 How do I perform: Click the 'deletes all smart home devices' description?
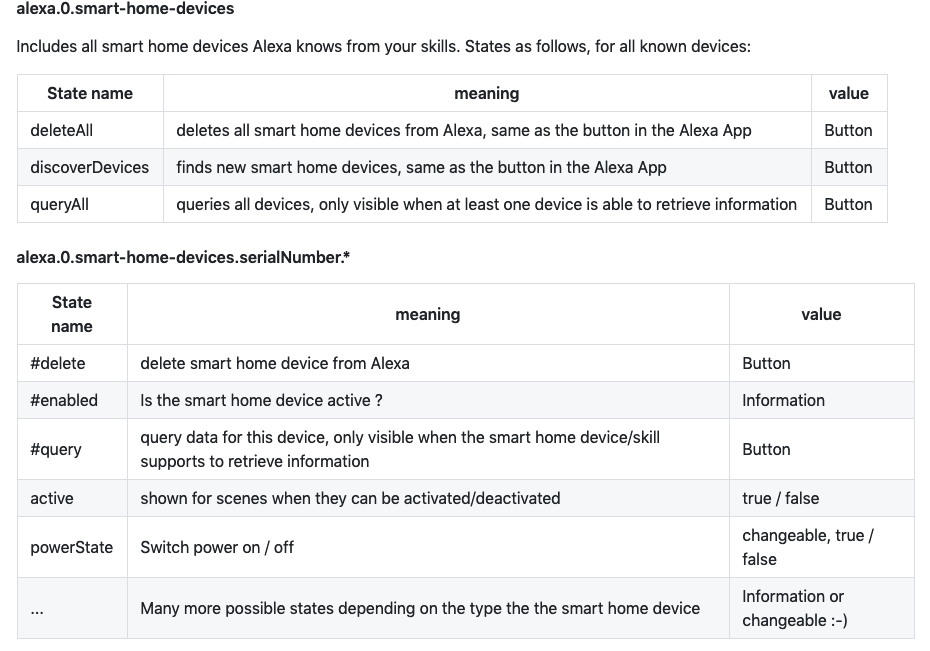[463, 130]
